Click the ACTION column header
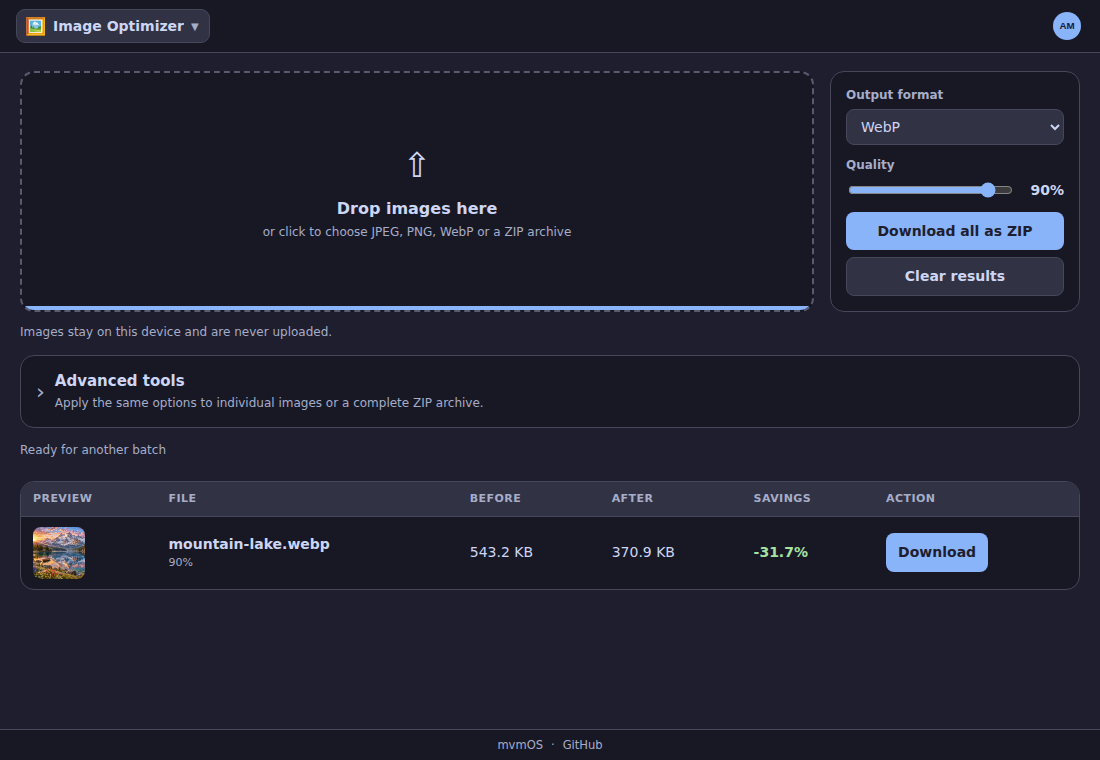 910,498
